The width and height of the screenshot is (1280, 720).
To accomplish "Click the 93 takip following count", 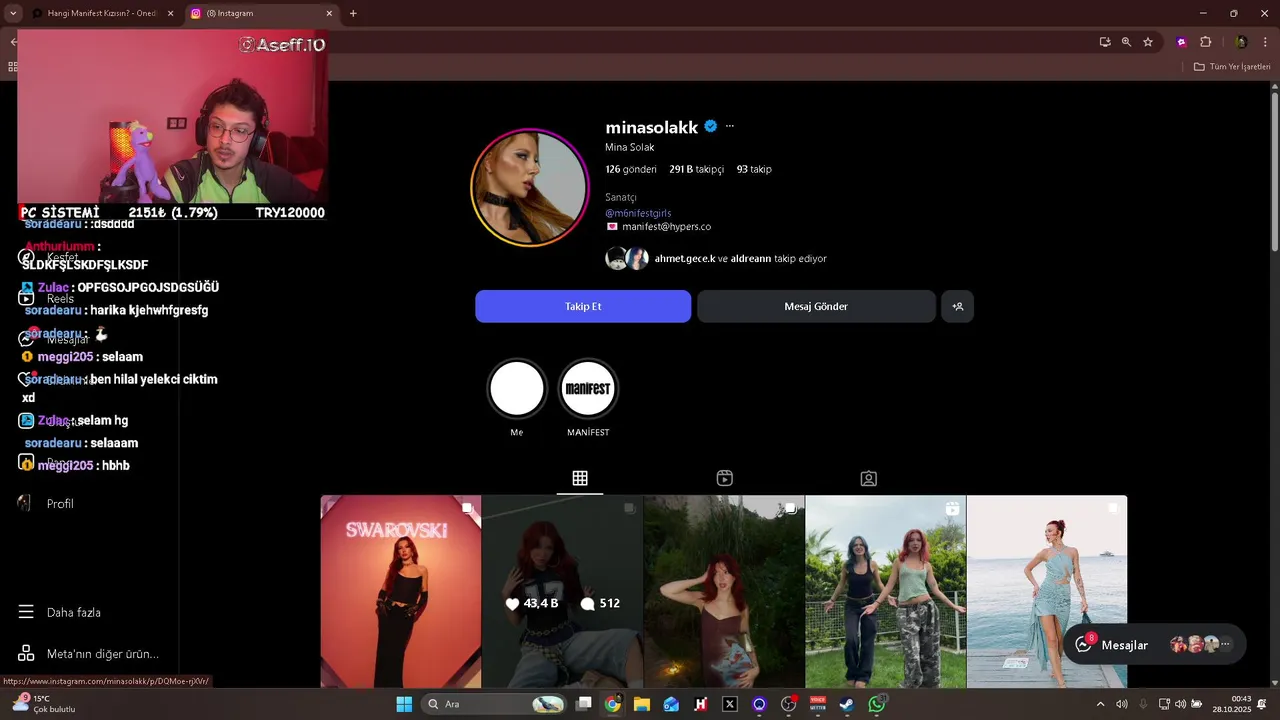I will click(x=754, y=169).
